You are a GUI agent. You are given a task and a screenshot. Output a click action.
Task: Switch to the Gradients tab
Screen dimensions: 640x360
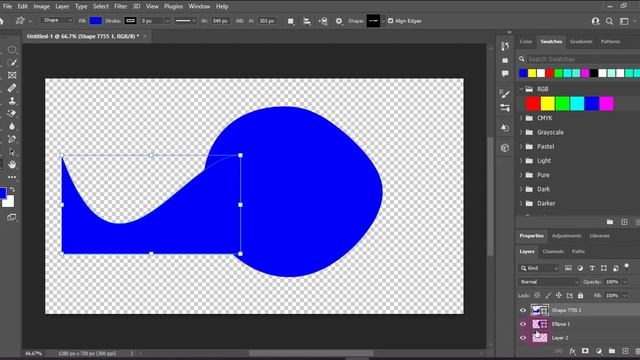click(x=581, y=42)
